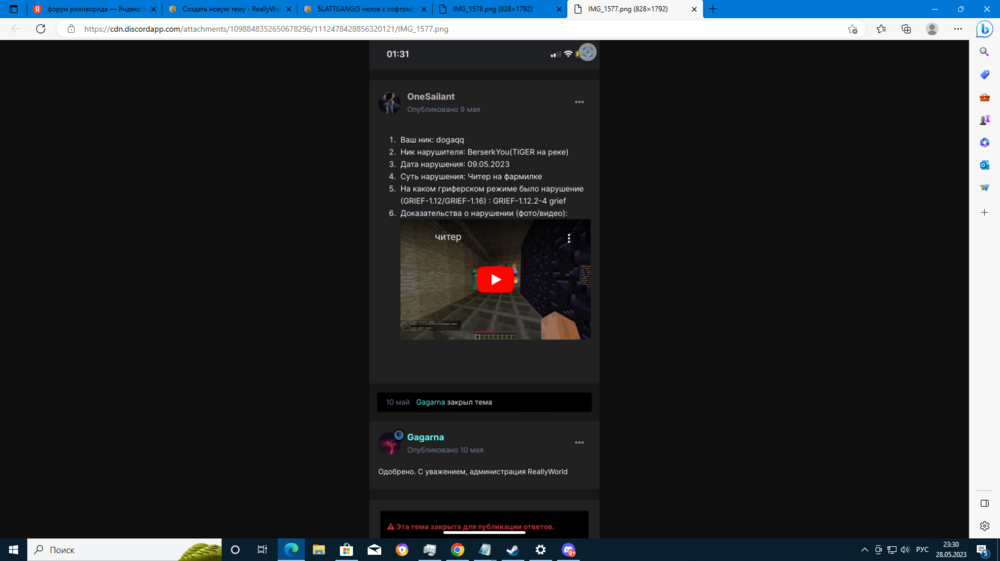View site information lock icon
Screen dimensions: 1000x561
click(71, 29)
